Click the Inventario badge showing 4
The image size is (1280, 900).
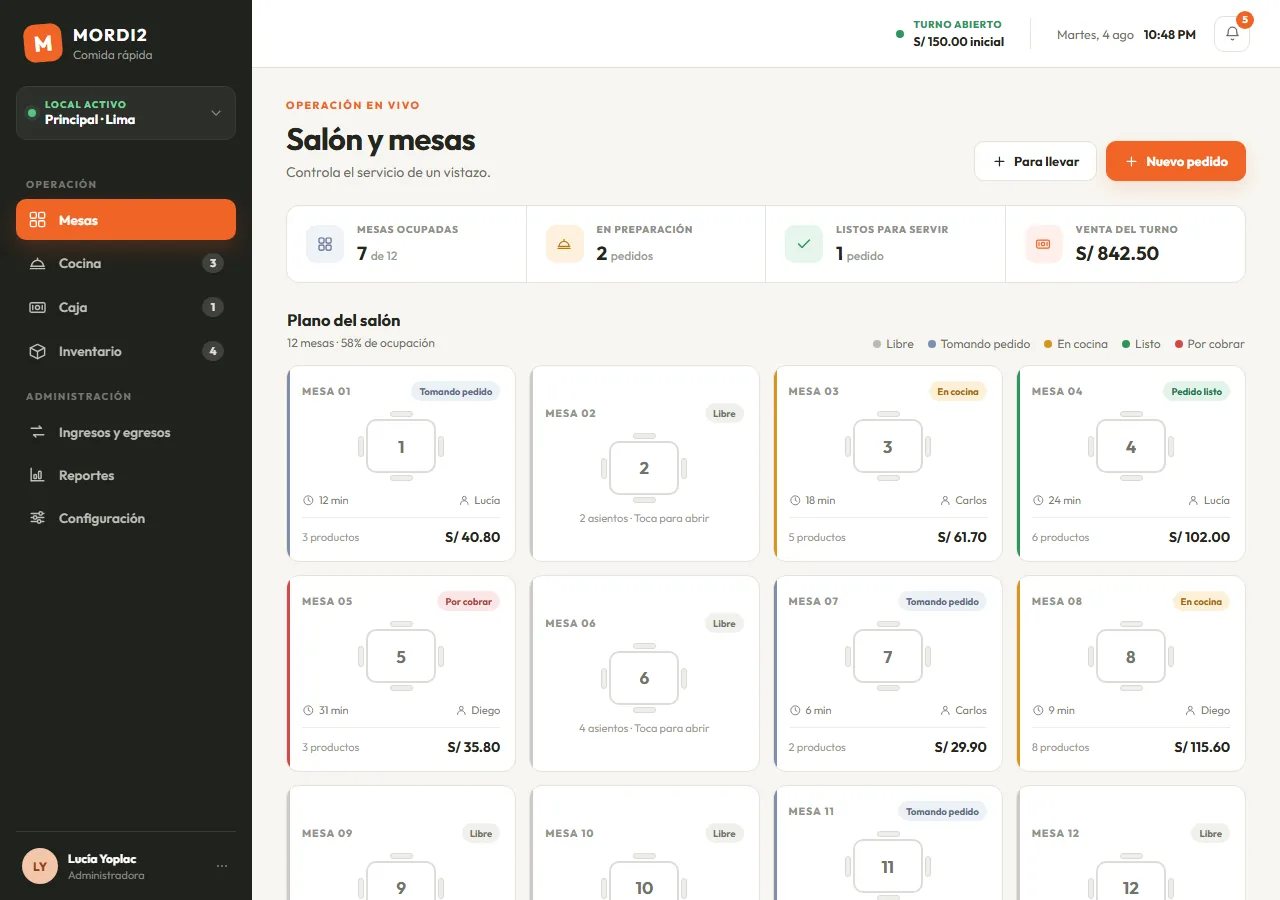point(212,352)
